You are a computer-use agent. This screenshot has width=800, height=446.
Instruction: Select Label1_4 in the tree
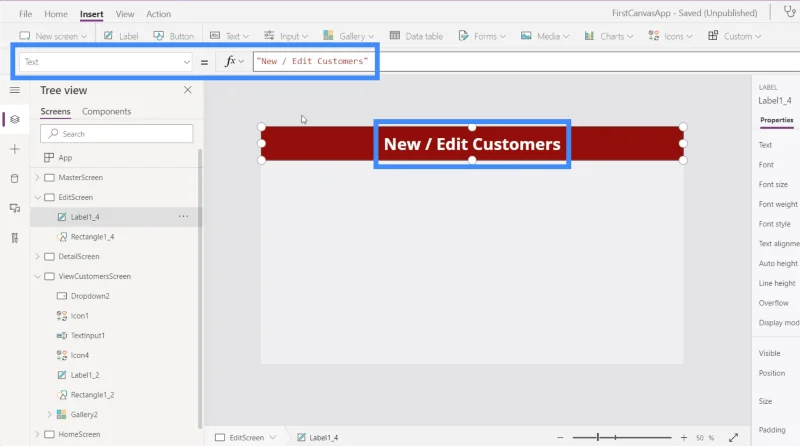click(x=85, y=217)
